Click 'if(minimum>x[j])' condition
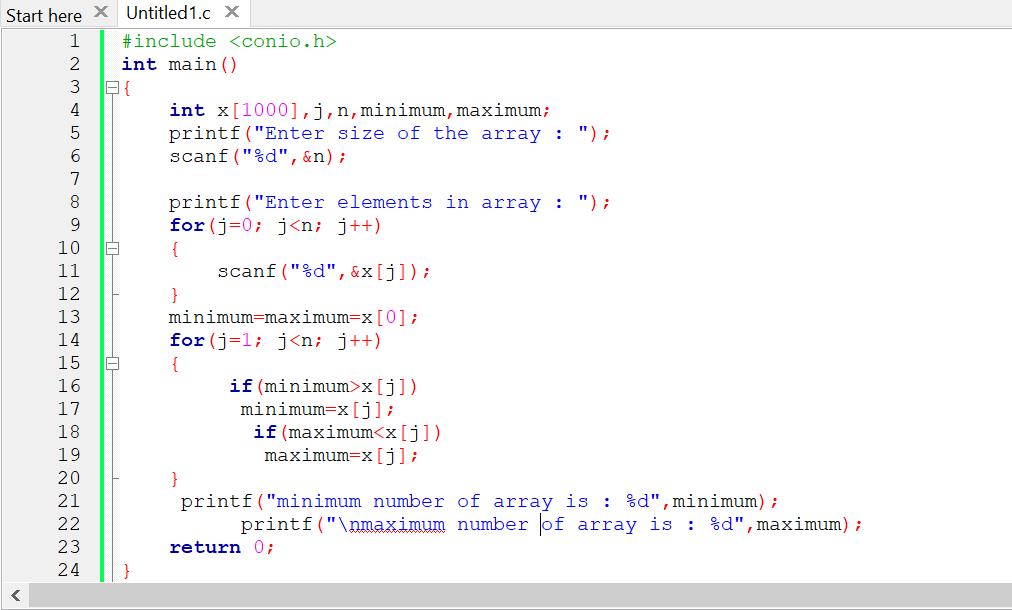The width and height of the screenshot is (1012, 610). pos(323,386)
